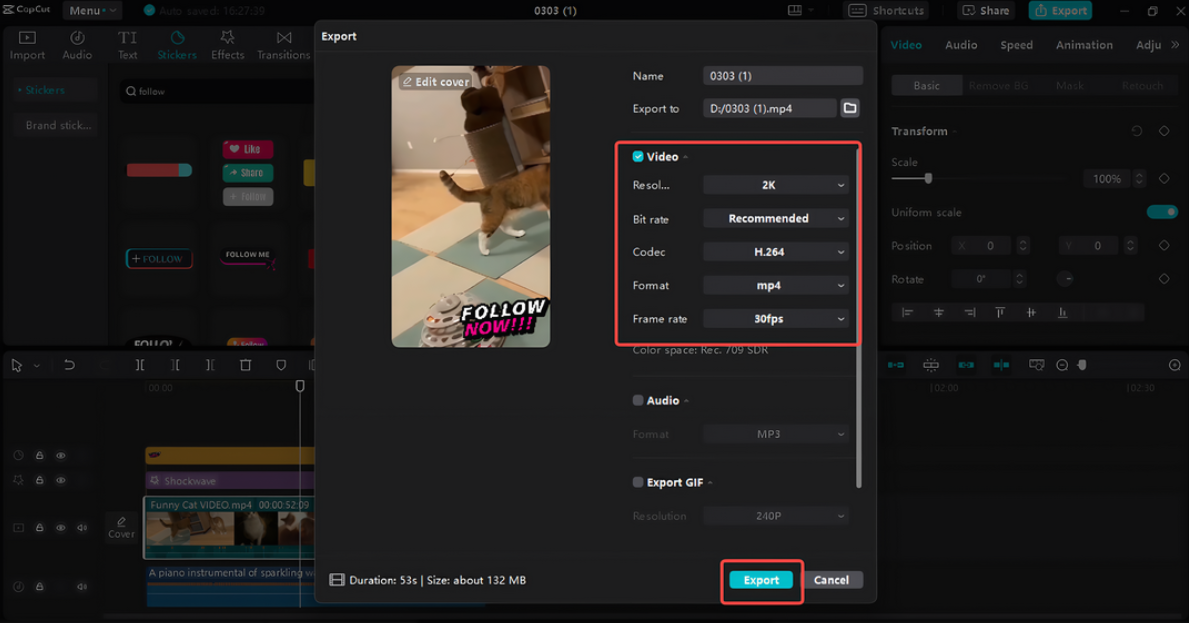Click the Cover edit button beside video track
This screenshot has height=623, width=1189.
pyautogui.click(x=121, y=528)
